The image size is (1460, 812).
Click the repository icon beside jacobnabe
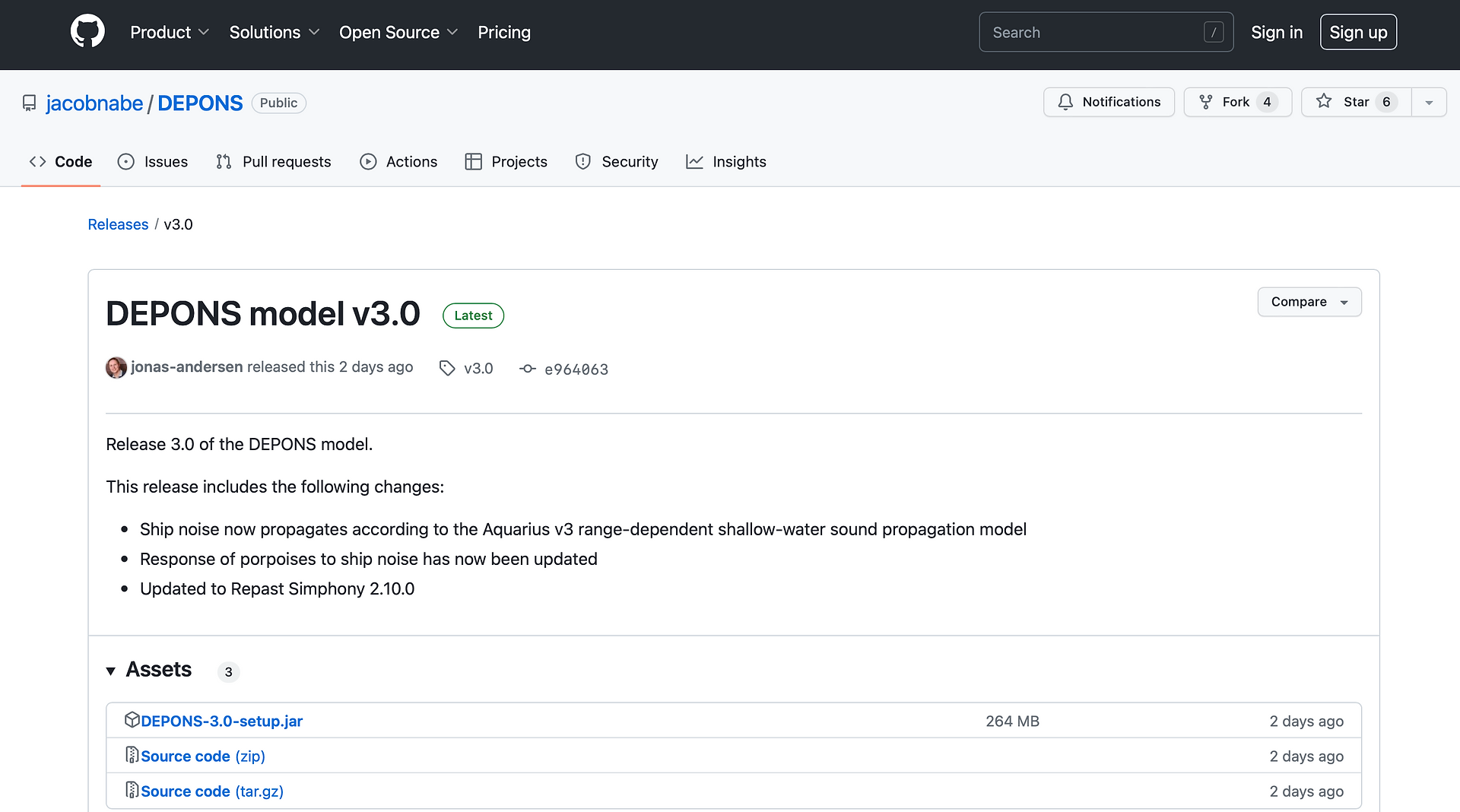point(29,103)
